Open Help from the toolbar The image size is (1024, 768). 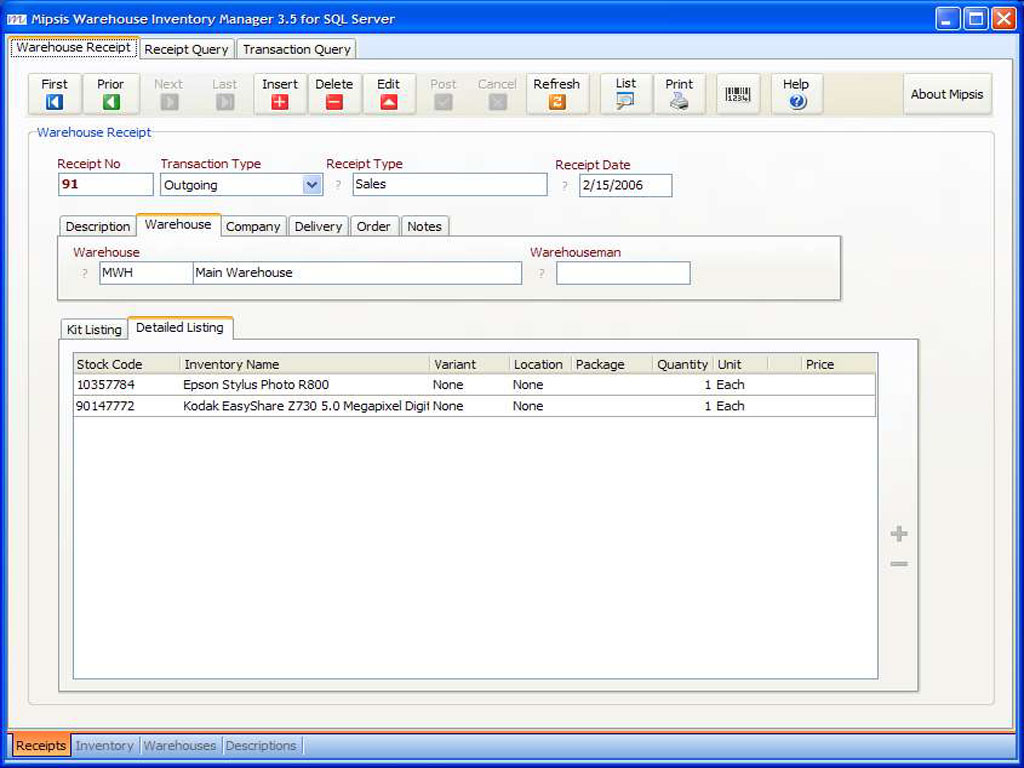[x=796, y=94]
